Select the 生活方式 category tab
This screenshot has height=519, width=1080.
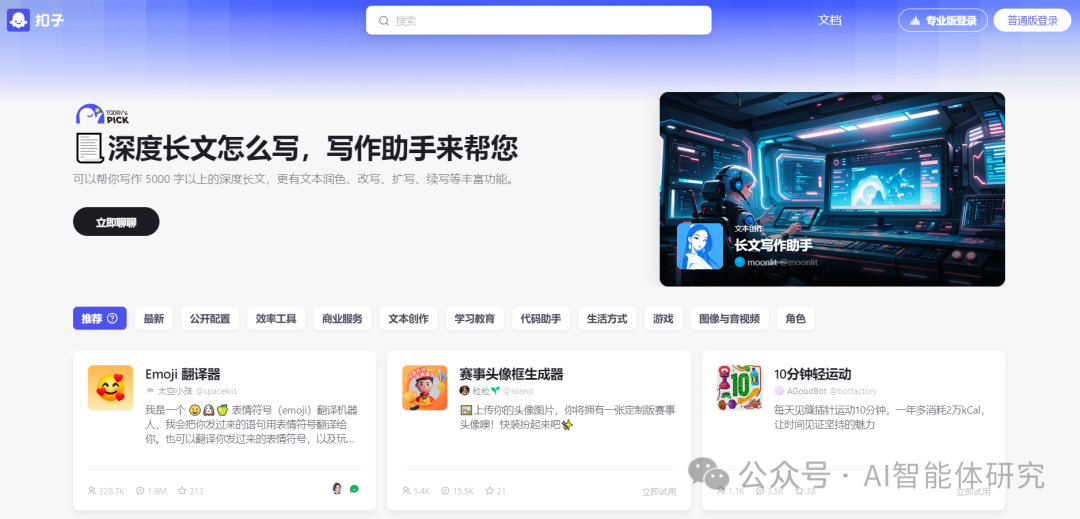(x=607, y=319)
